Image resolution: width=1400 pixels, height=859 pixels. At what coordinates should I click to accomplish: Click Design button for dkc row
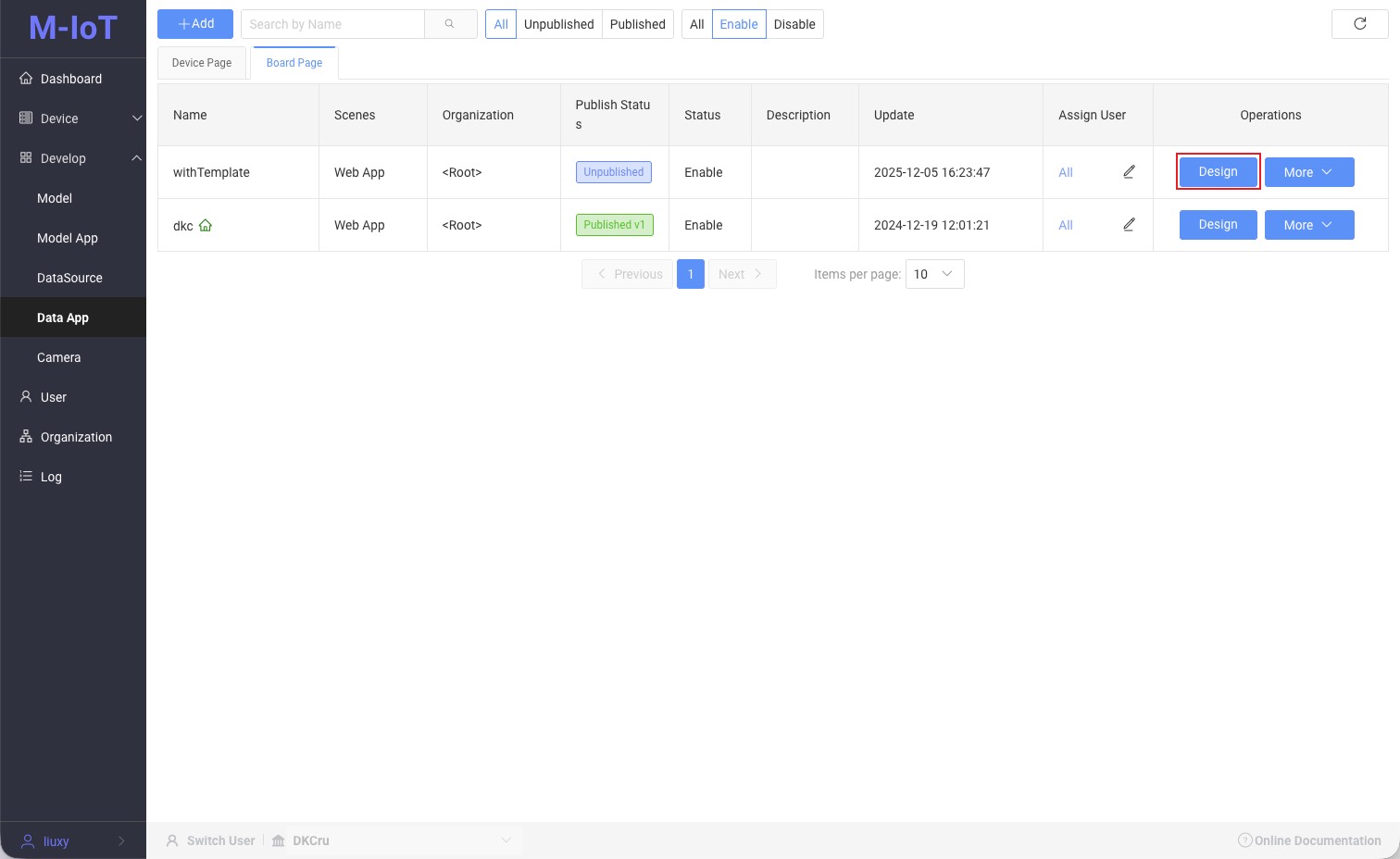coord(1218,225)
